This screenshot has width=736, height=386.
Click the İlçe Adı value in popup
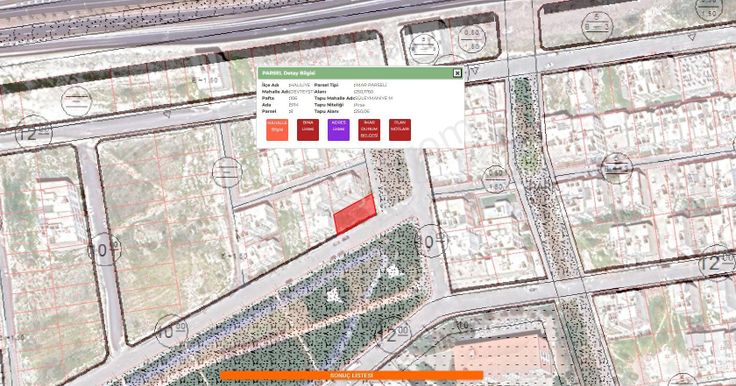[299, 85]
